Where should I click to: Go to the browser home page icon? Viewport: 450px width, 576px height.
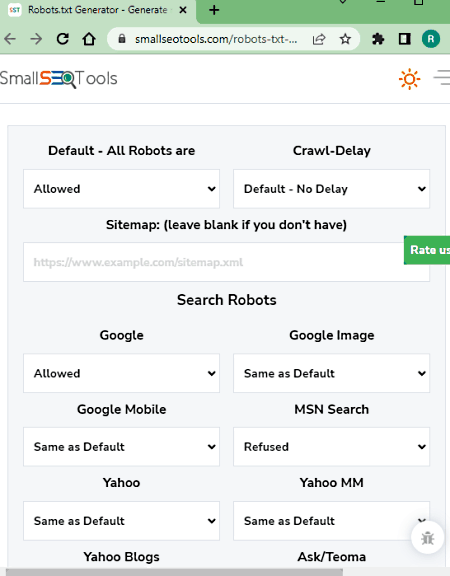click(89, 39)
